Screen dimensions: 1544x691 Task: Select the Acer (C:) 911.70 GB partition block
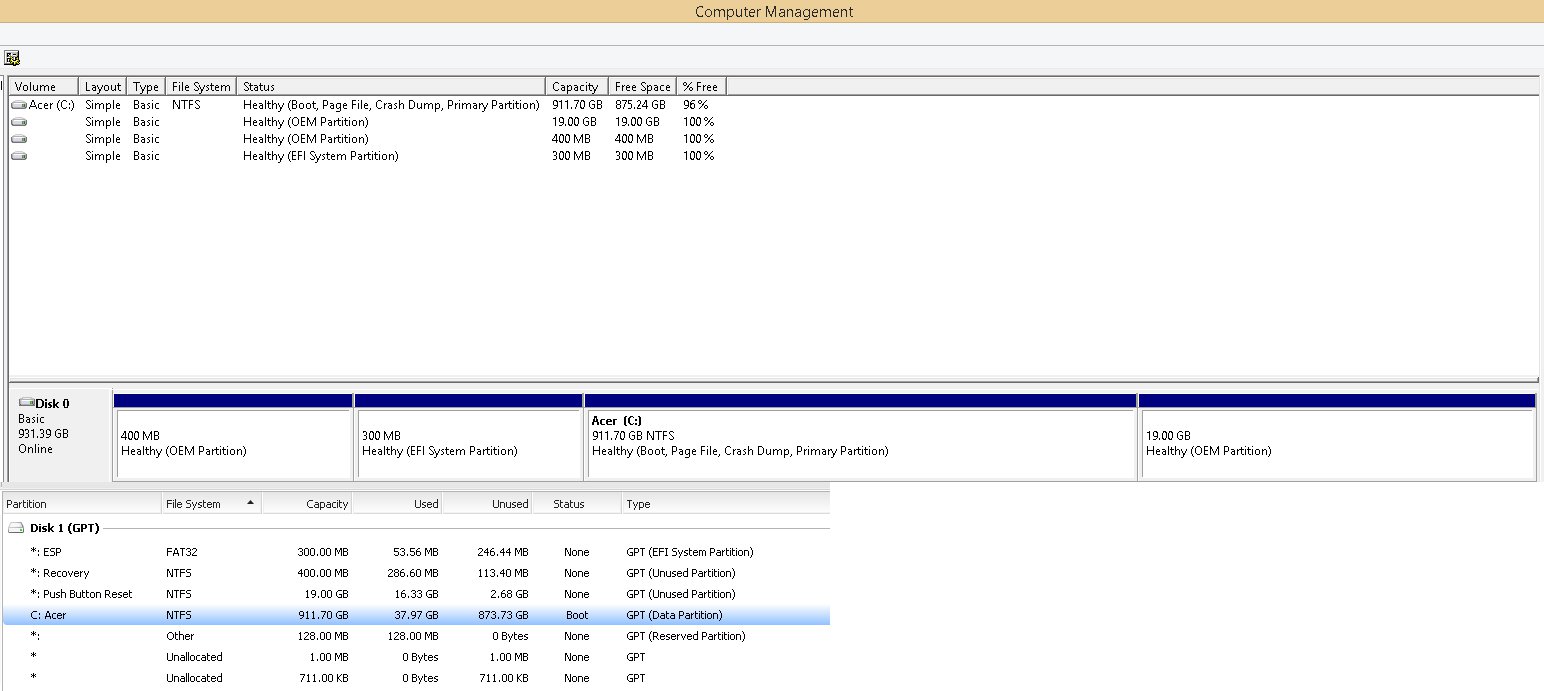(860, 443)
